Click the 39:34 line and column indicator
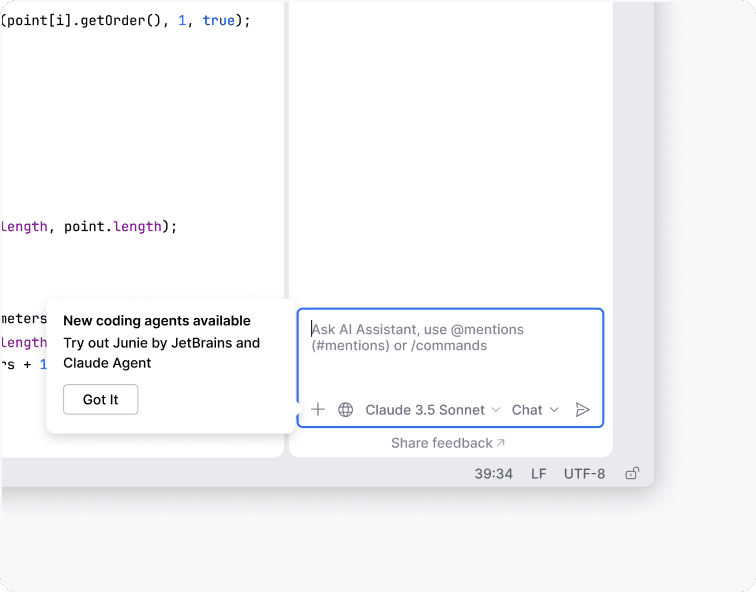The image size is (756, 592). 493,473
